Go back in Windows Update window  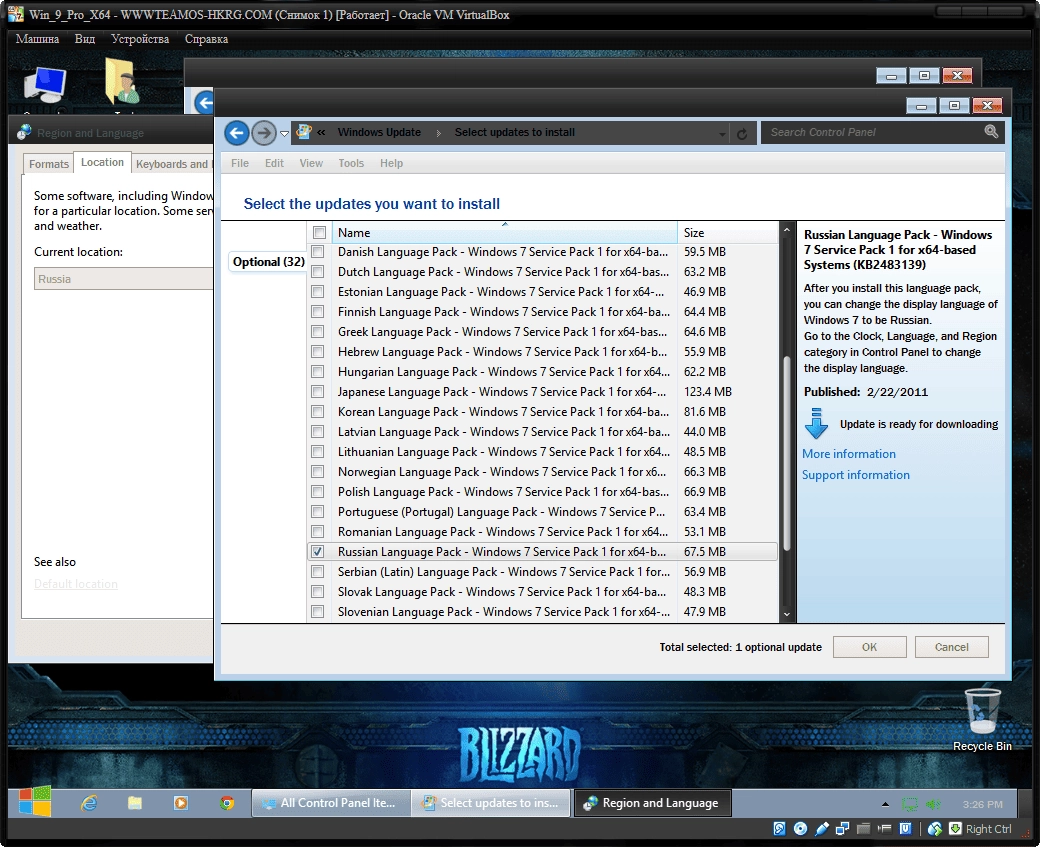tap(237, 133)
